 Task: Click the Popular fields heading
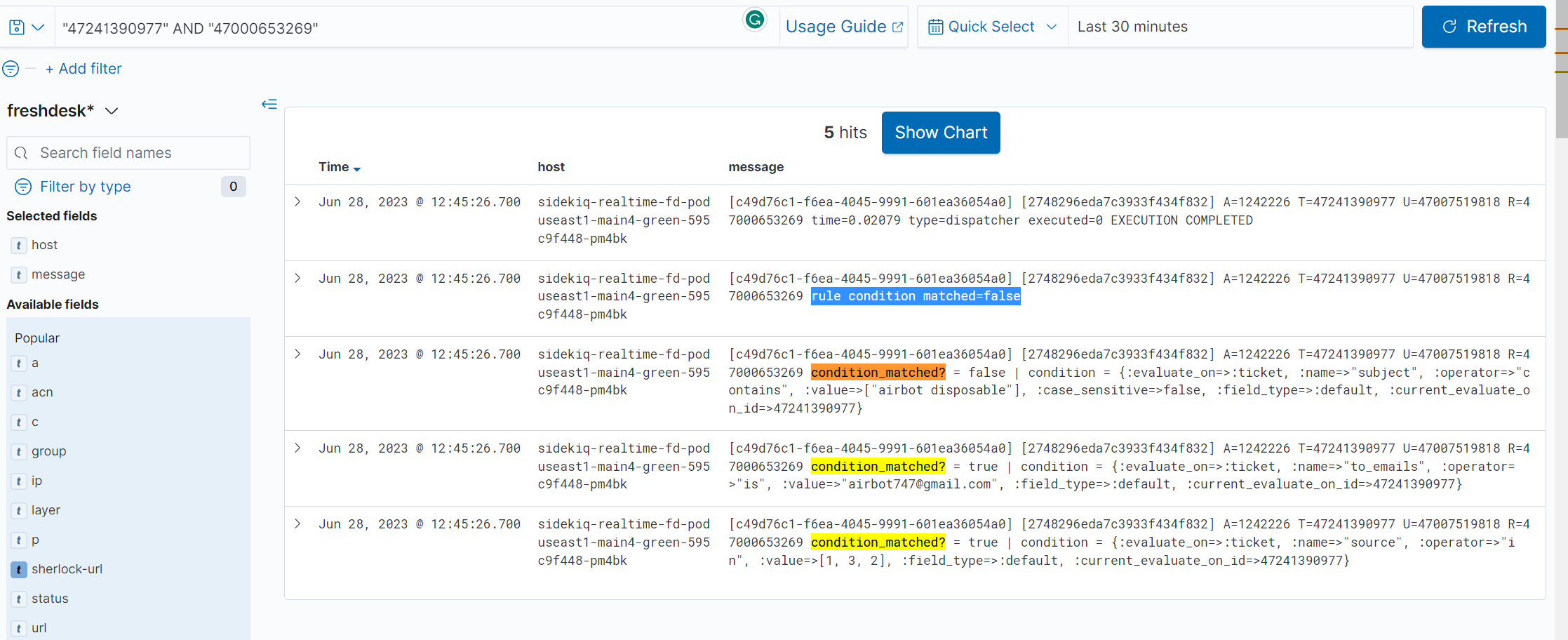click(37, 338)
